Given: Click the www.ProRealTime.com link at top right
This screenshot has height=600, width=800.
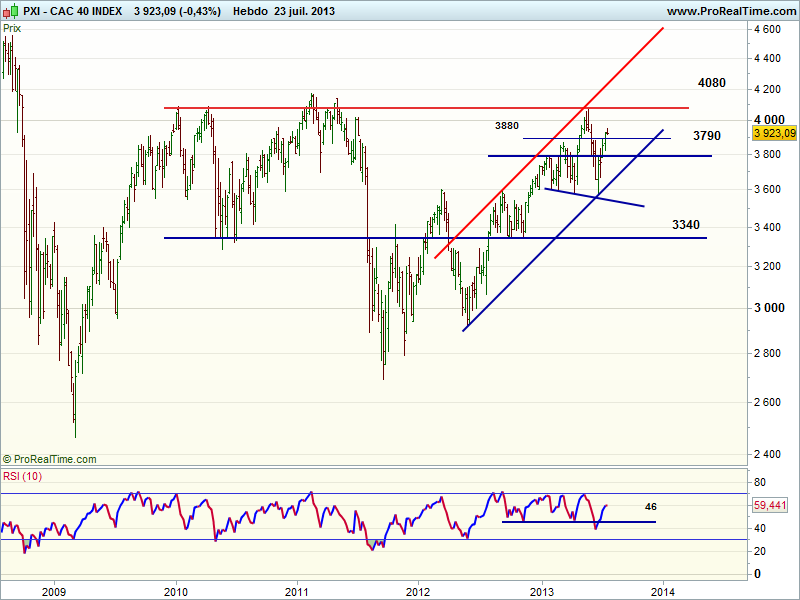Looking at the screenshot, I should (729, 11).
